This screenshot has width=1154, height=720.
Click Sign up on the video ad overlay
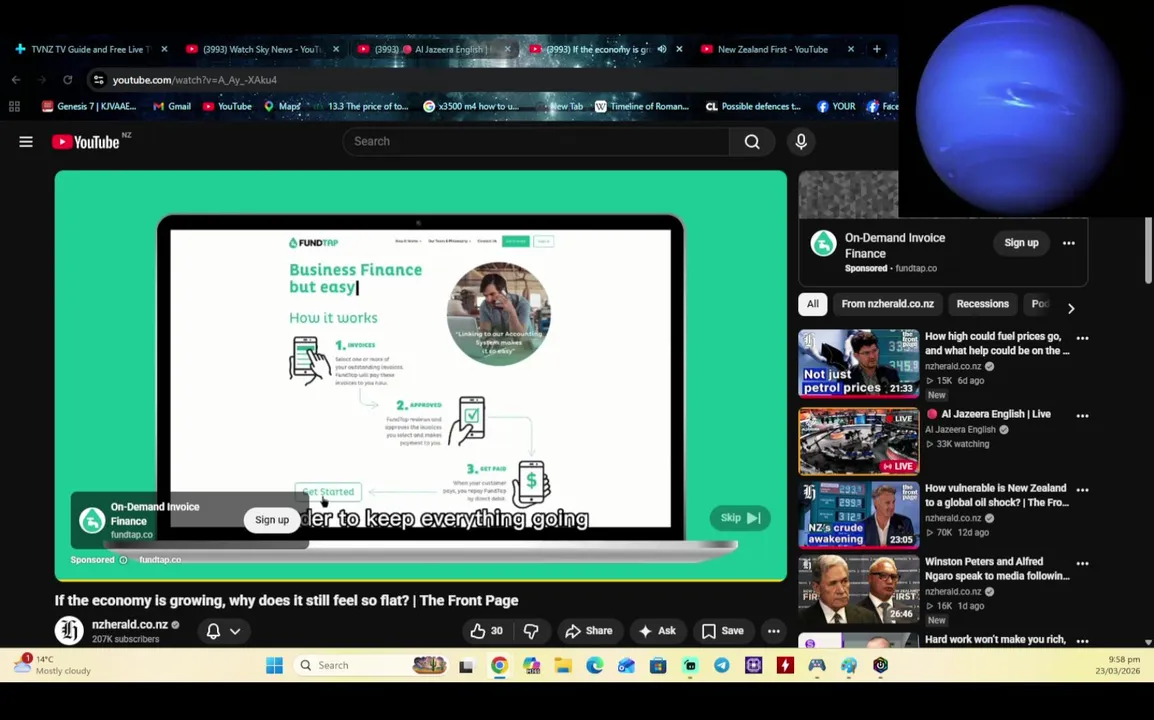pyautogui.click(x=272, y=520)
